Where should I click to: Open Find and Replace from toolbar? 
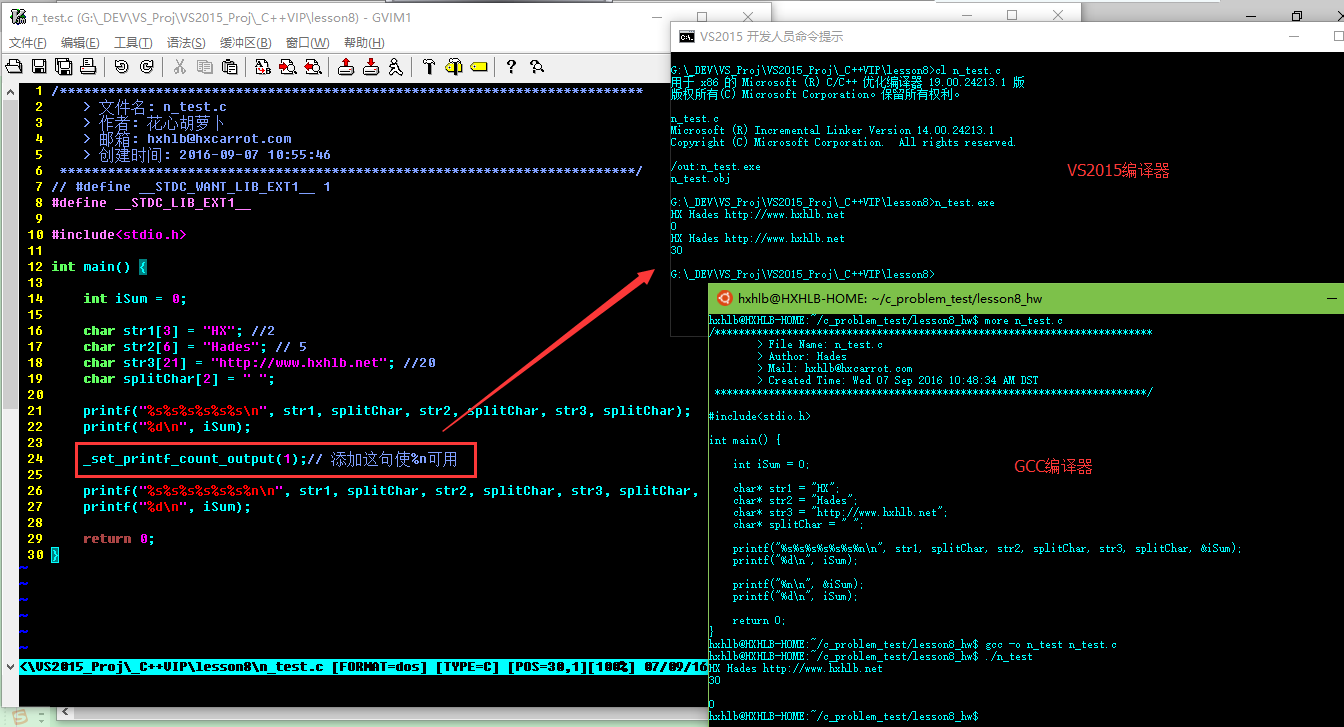coord(263,67)
